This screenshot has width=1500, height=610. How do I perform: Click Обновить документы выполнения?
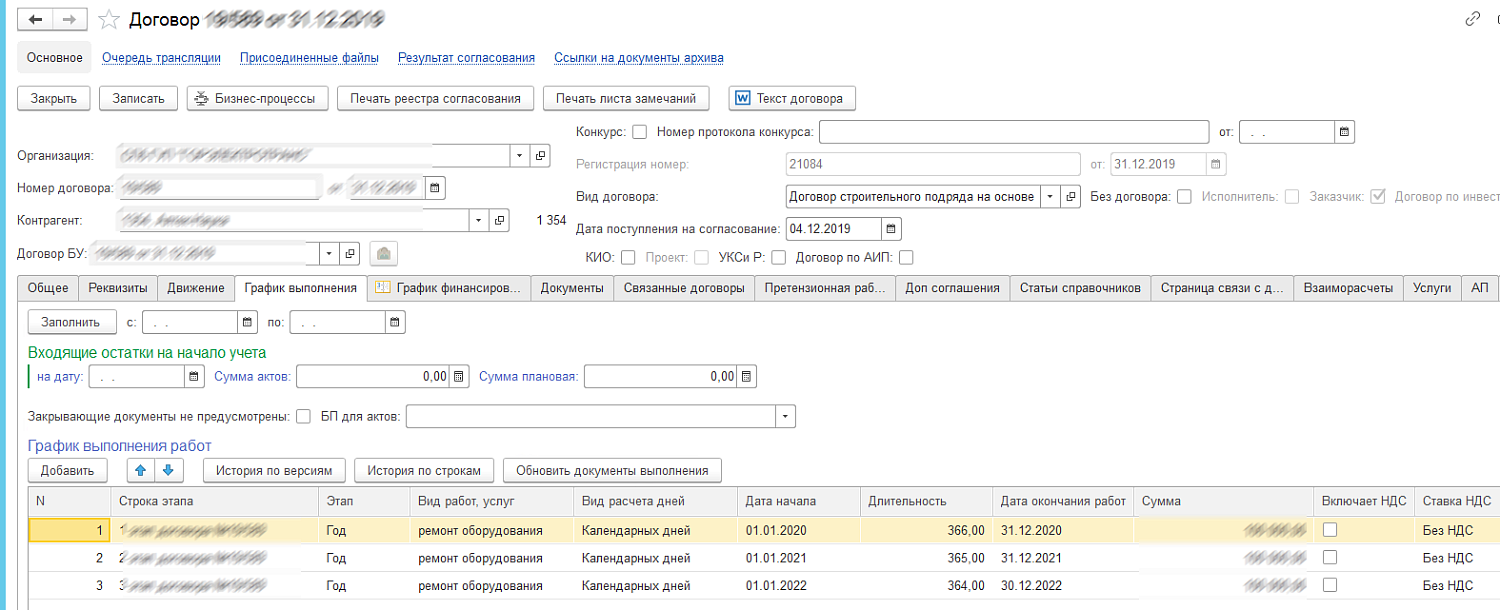(x=612, y=470)
